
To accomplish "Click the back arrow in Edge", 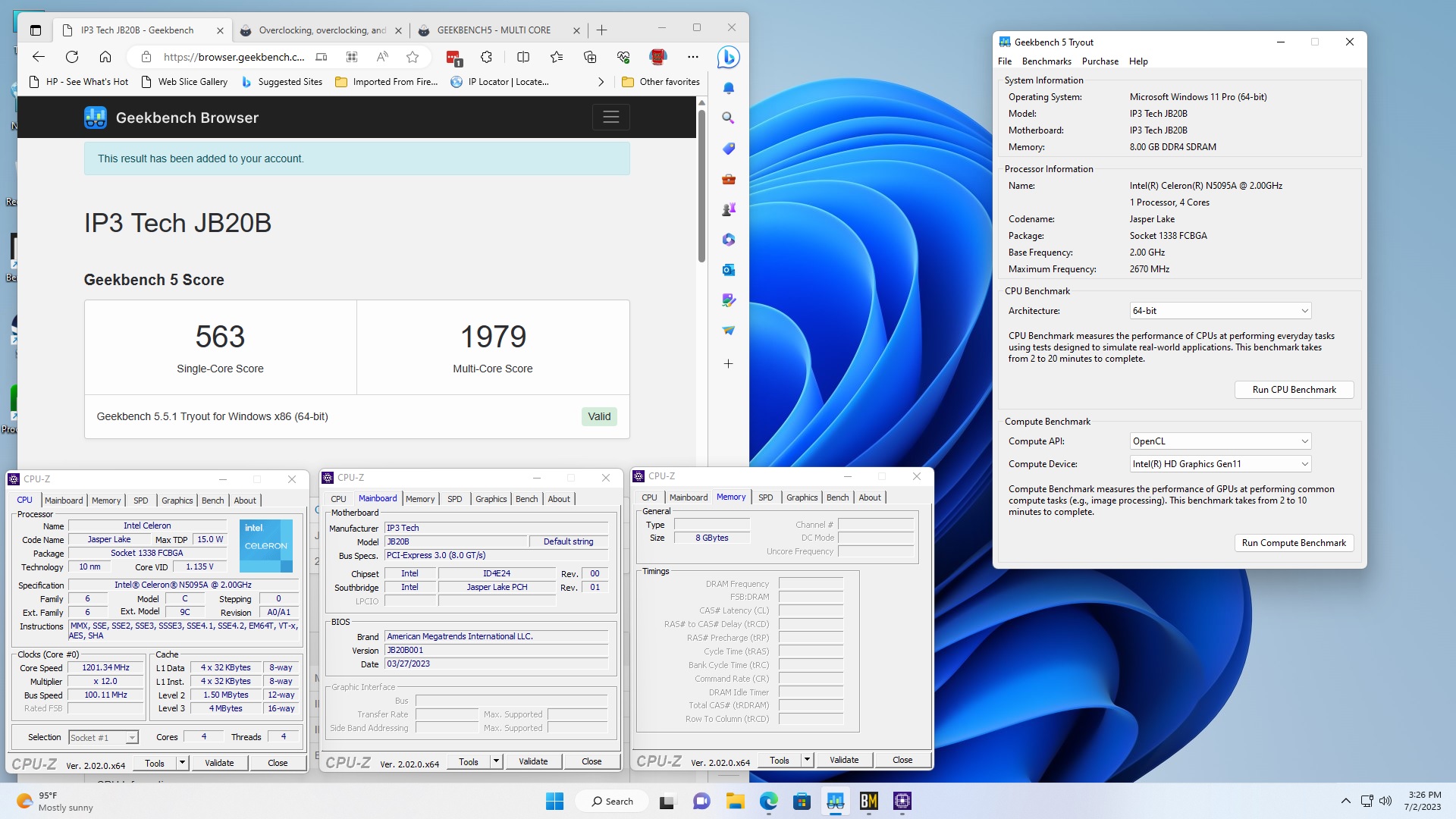I will (39, 57).
